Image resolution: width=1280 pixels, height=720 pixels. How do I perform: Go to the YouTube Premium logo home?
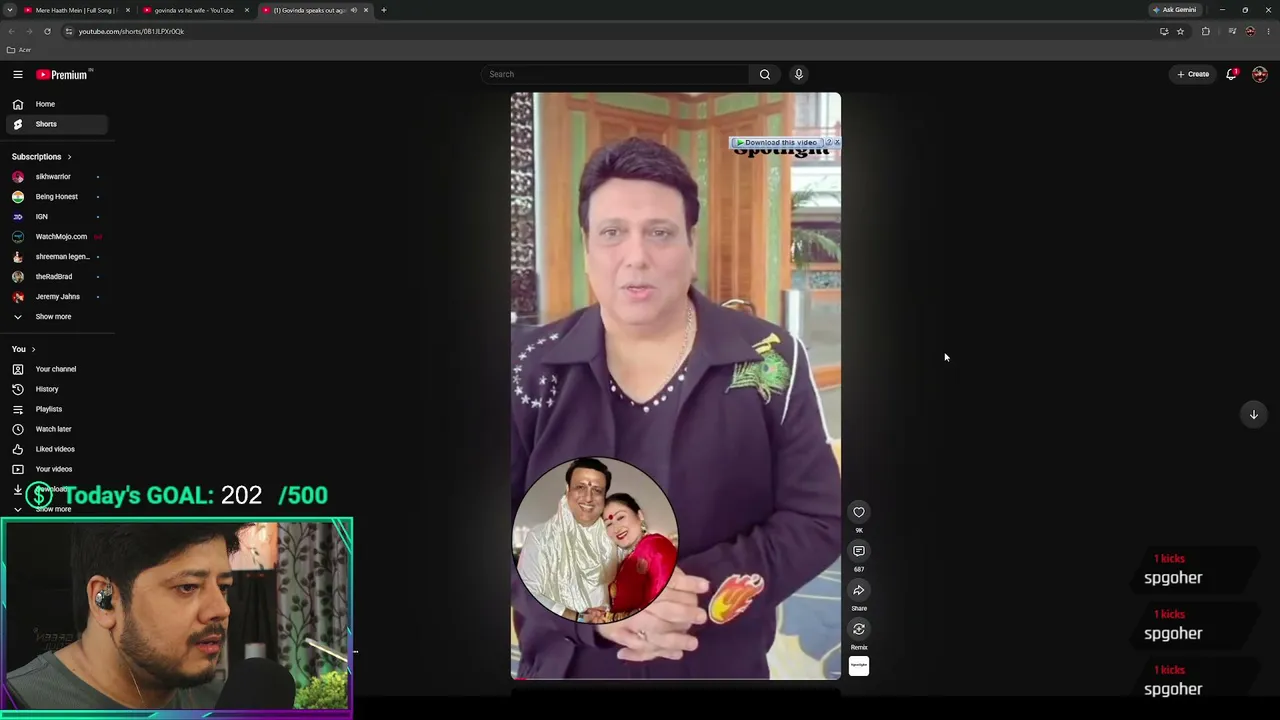[64, 74]
